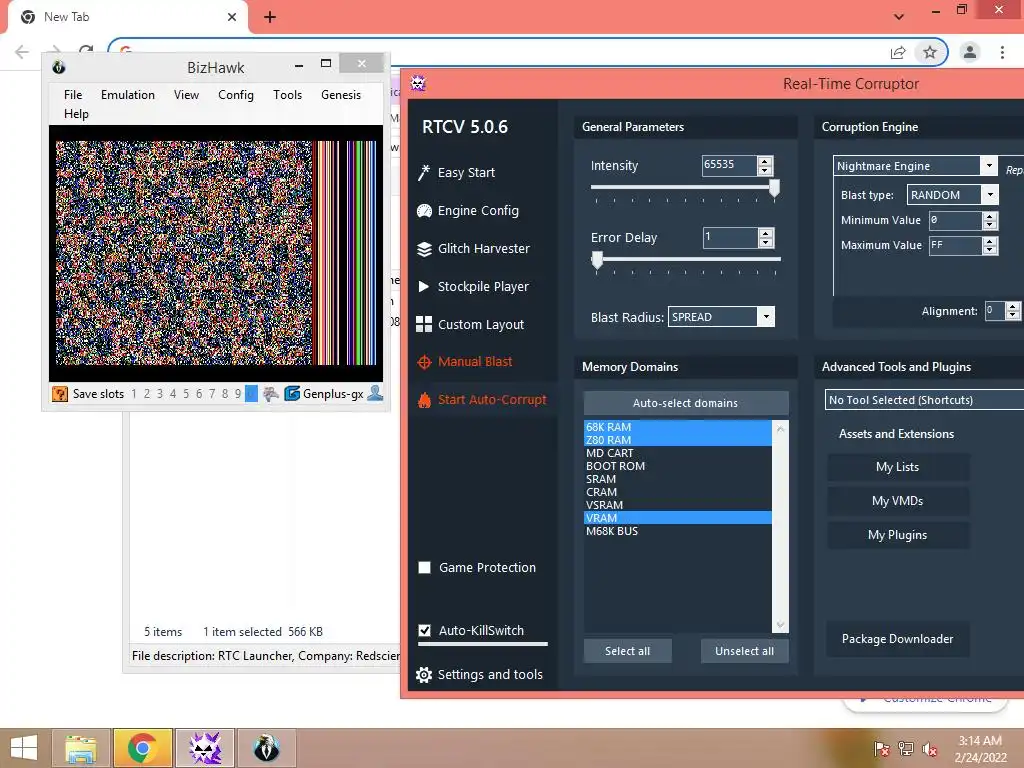The height and width of the screenshot is (768, 1024).
Task: Click the network tray icon
Action: (x=906, y=749)
